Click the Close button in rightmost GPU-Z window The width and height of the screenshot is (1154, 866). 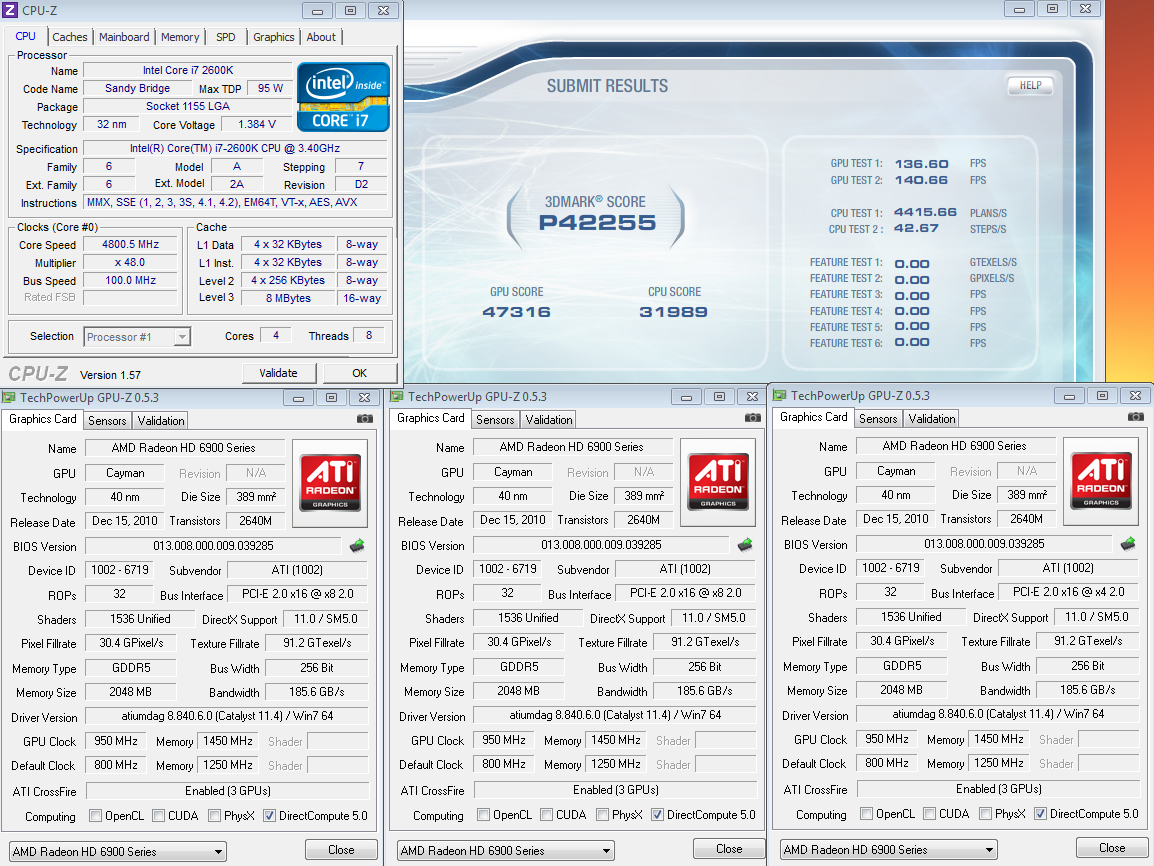(x=1112, y=848)
